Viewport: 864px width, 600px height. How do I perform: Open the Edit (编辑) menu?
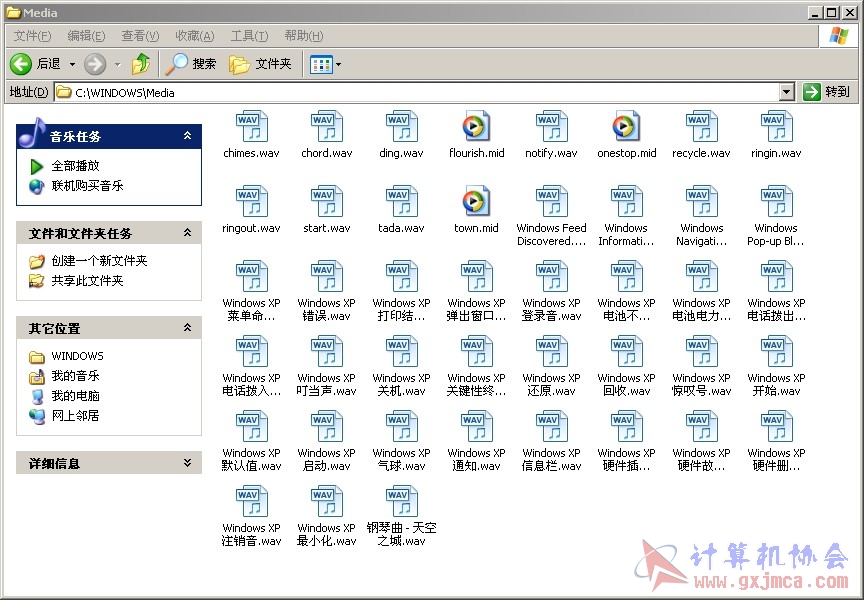pos(86,36)
